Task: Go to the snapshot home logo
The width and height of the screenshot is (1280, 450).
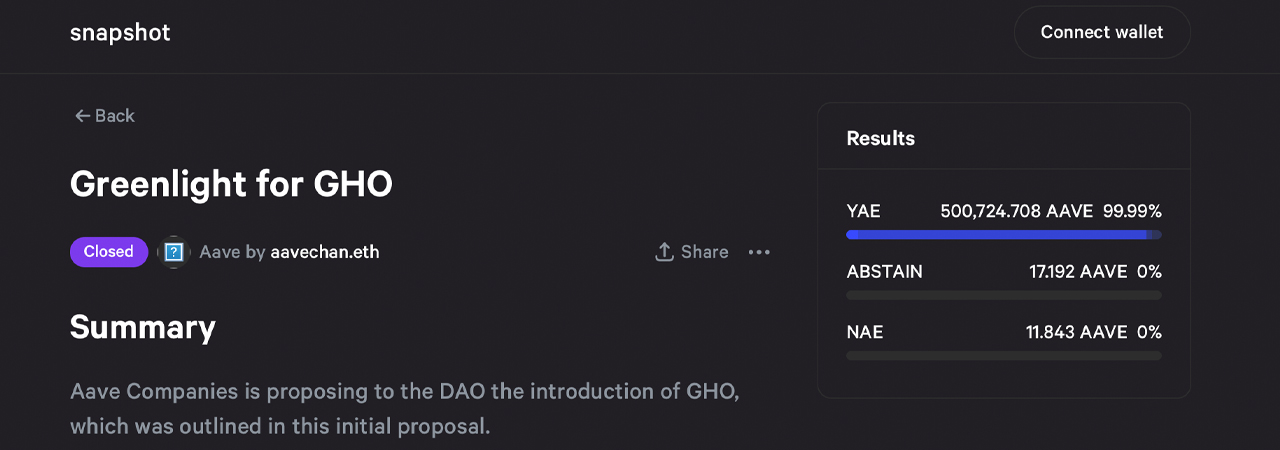Action: (x=120, y=32)
